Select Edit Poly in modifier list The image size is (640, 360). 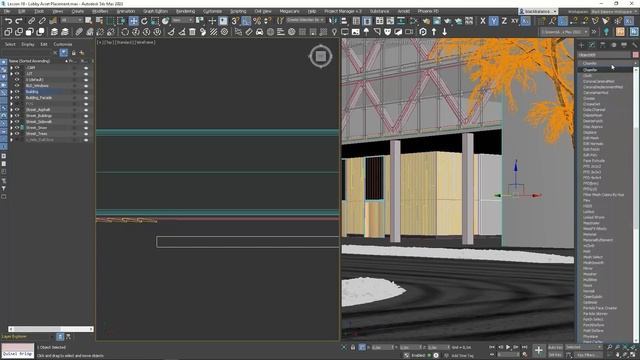click(x=590, y=155)
